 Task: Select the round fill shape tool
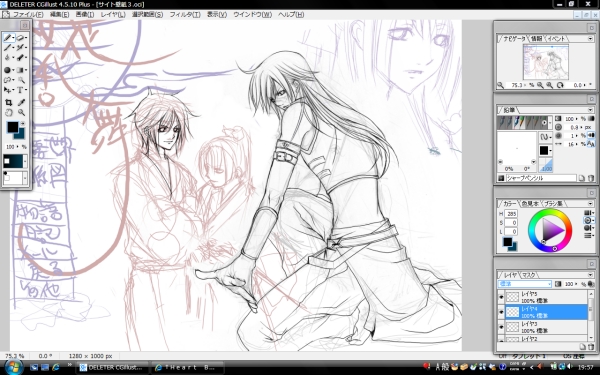(x=8, y=70)
